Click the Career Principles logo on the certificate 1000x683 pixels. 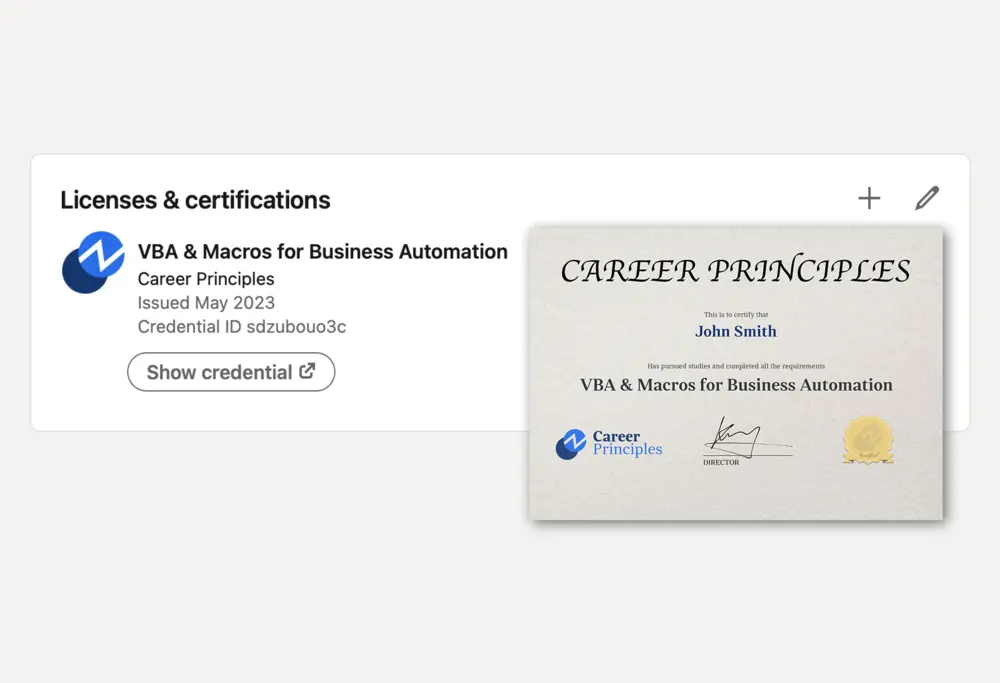coord(609,444)
